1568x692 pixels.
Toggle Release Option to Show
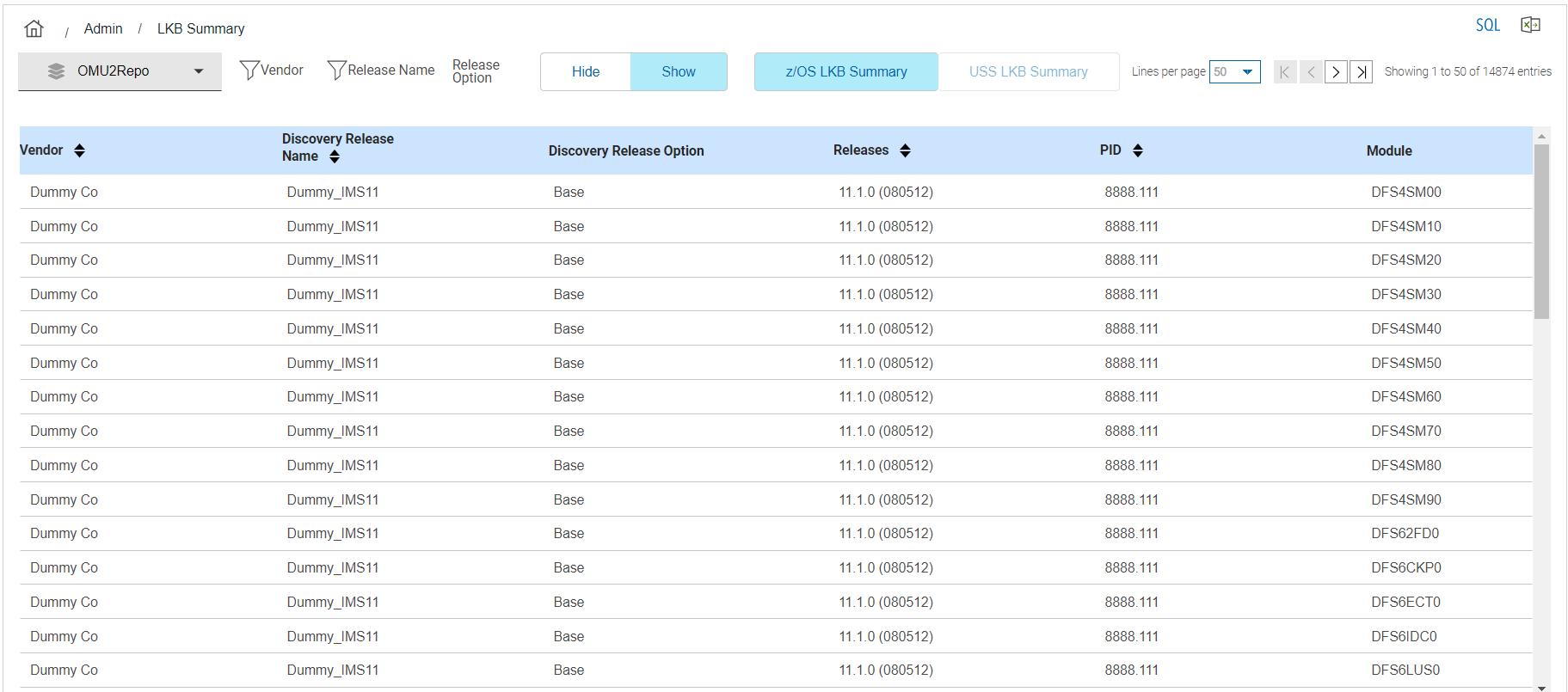click(x=679, y=72)
